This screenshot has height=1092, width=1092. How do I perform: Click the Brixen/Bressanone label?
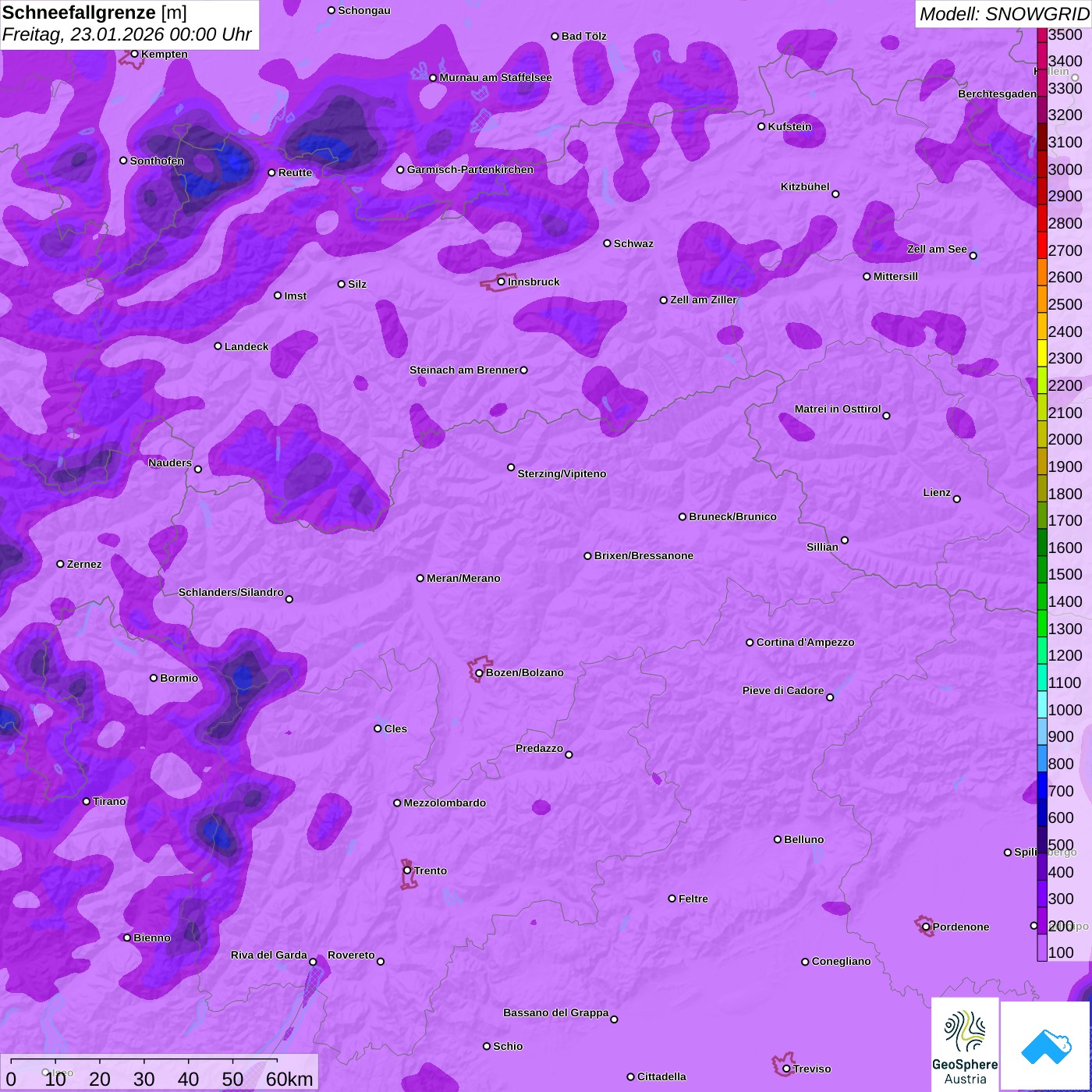click(643, 555)
